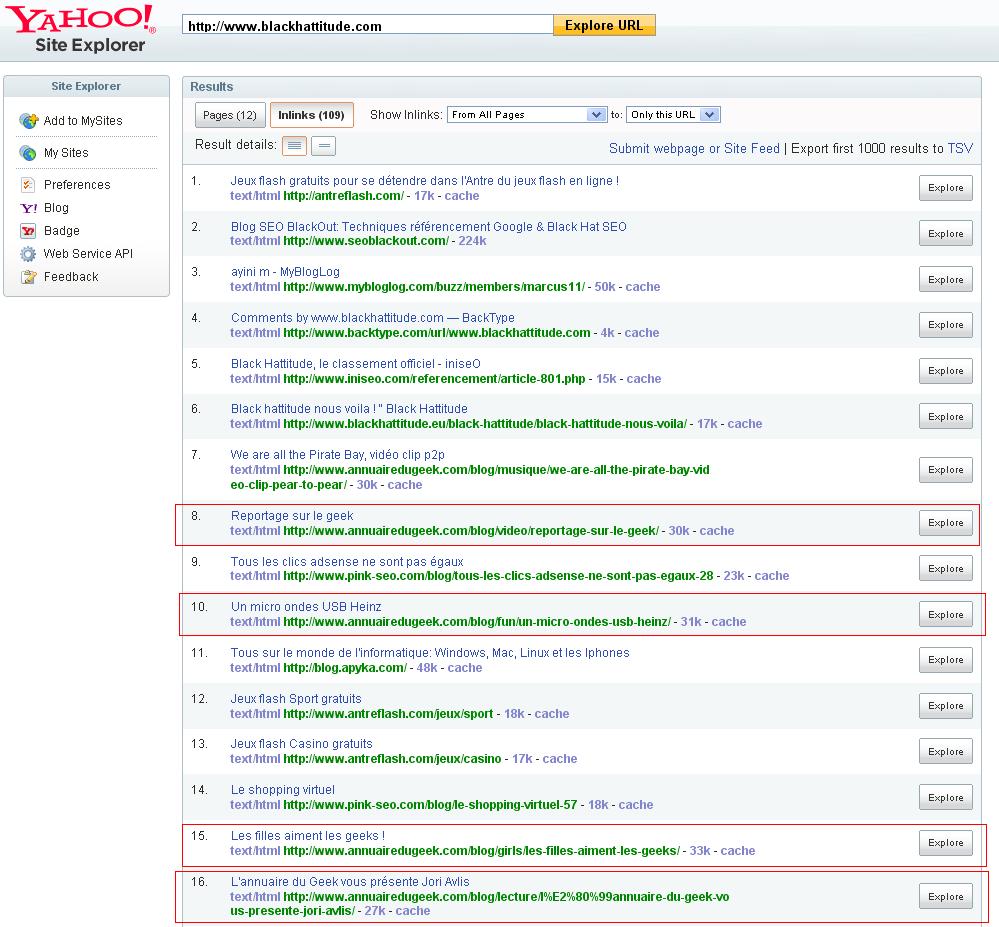The image size is (999, 927).
Task: Open the Feedback link
Action: point(71,277)
